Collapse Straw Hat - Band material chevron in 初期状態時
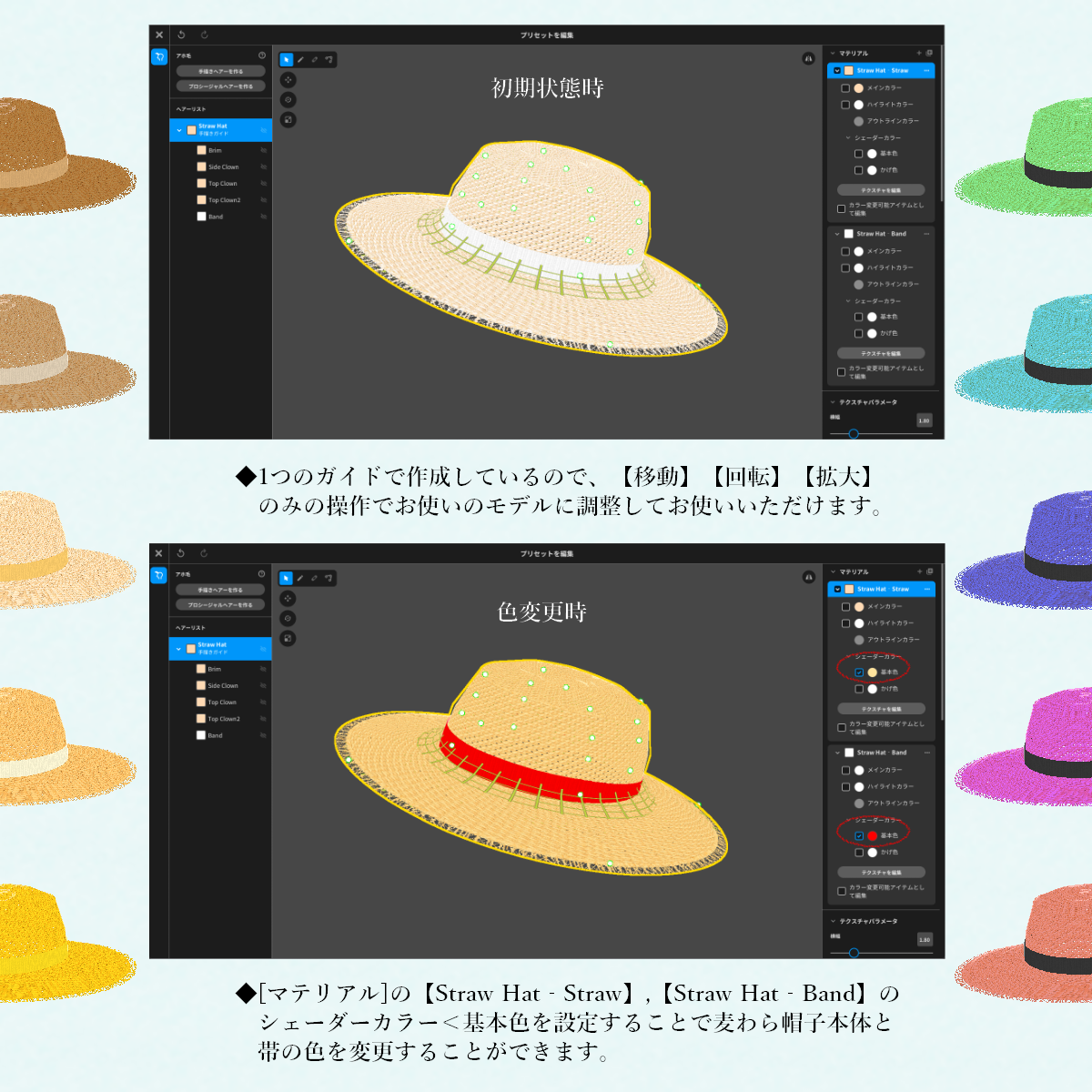The width and height of the screenshot is (1092, 1092). (x=837, y=234)
